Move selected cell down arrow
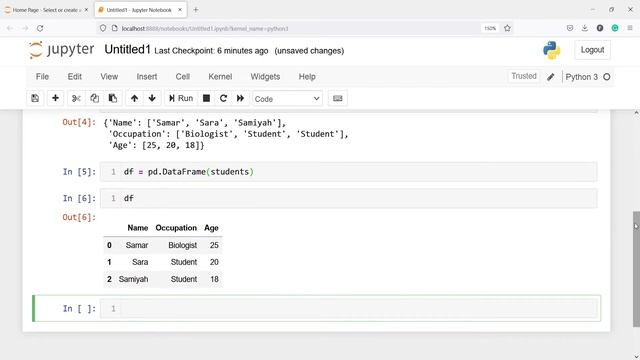 [x=152, y=98]
